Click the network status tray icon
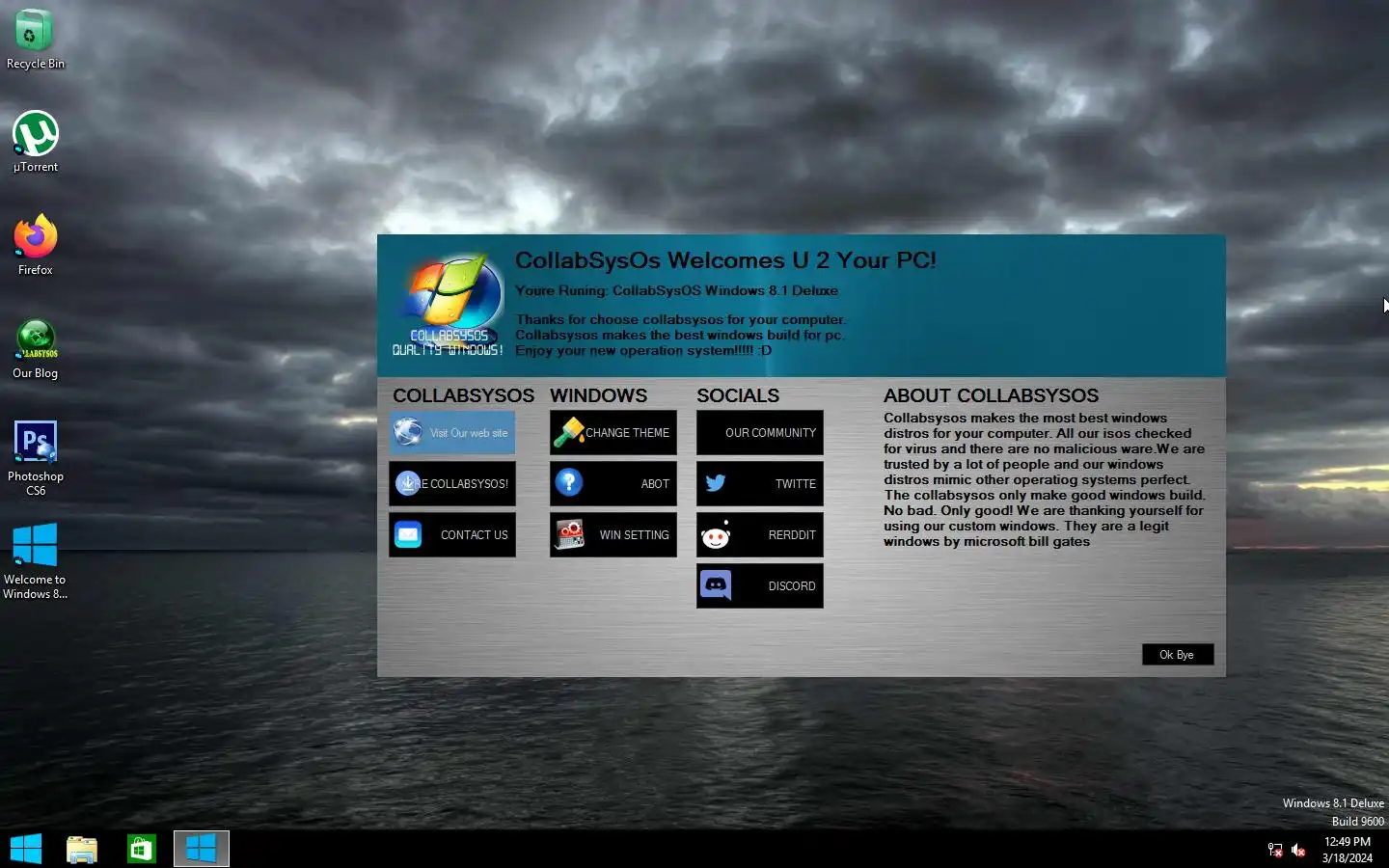Screen dimensions: 1389x868 click(x=1275, y=851)
